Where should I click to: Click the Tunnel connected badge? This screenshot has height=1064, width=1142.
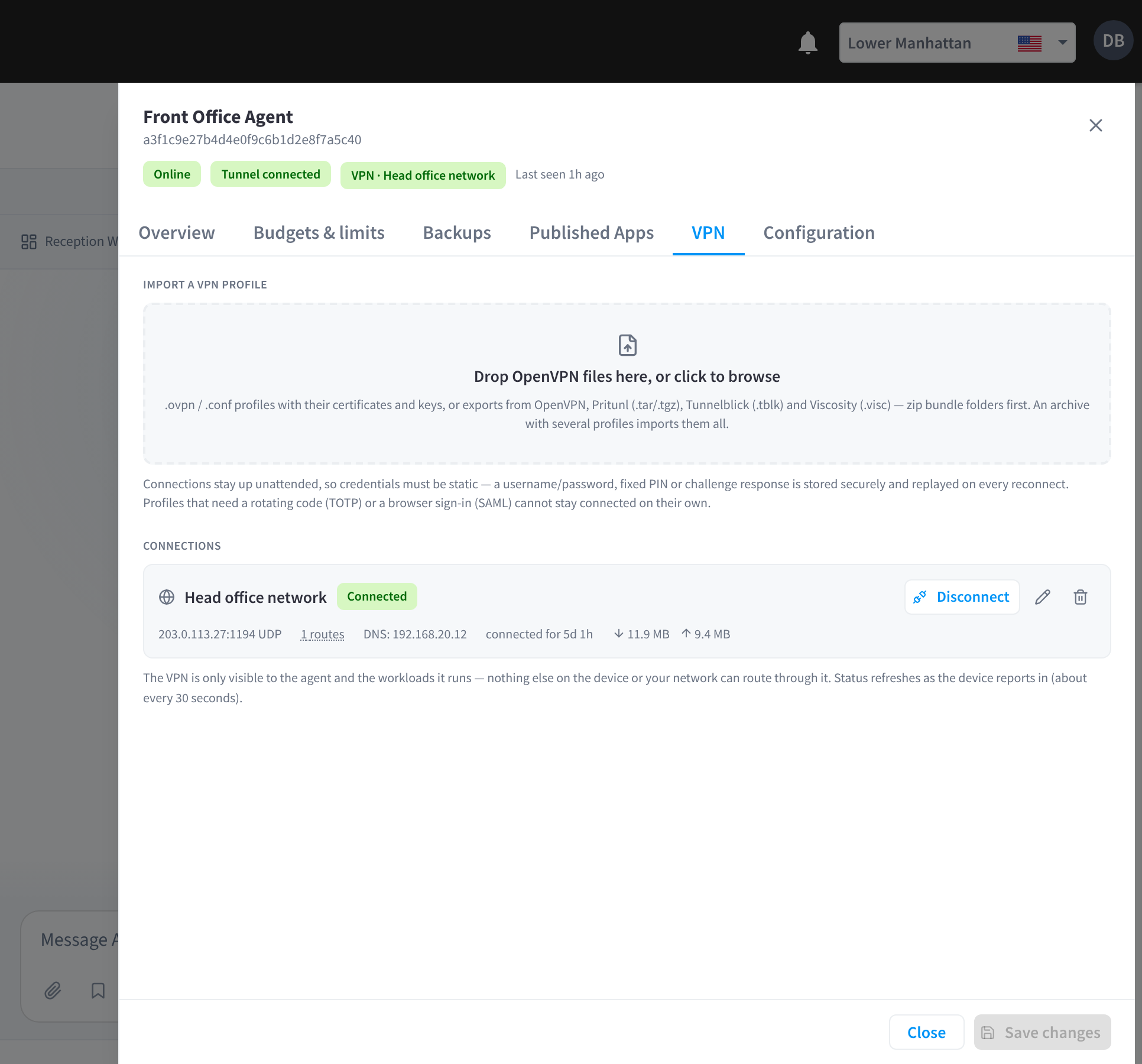(271, 174)
